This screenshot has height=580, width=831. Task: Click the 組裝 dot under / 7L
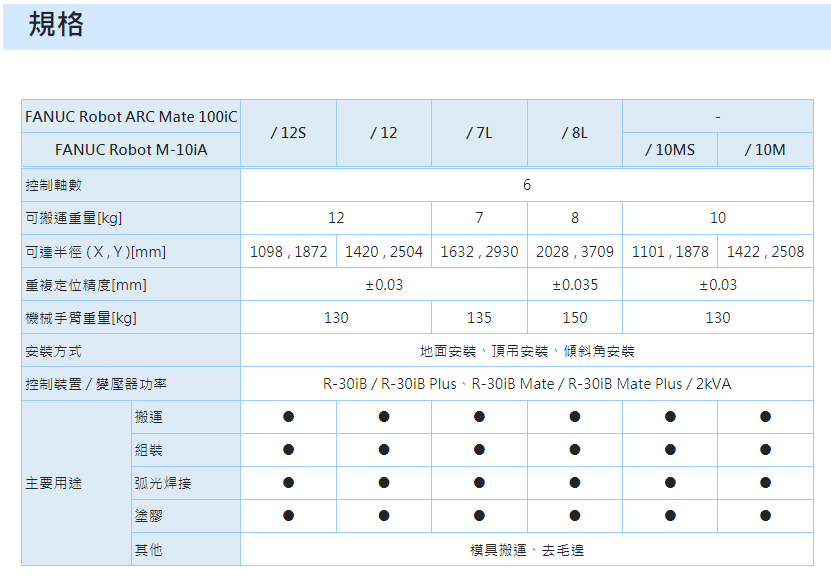[x=479, y=450]
